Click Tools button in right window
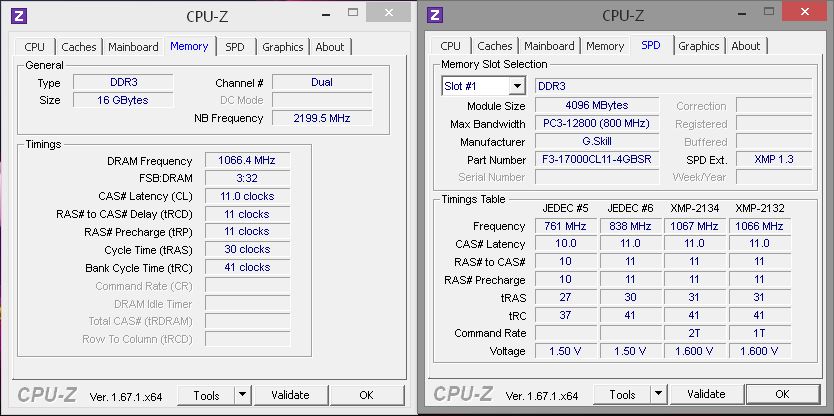Screen dimensions: 834x416 [622, 394]
